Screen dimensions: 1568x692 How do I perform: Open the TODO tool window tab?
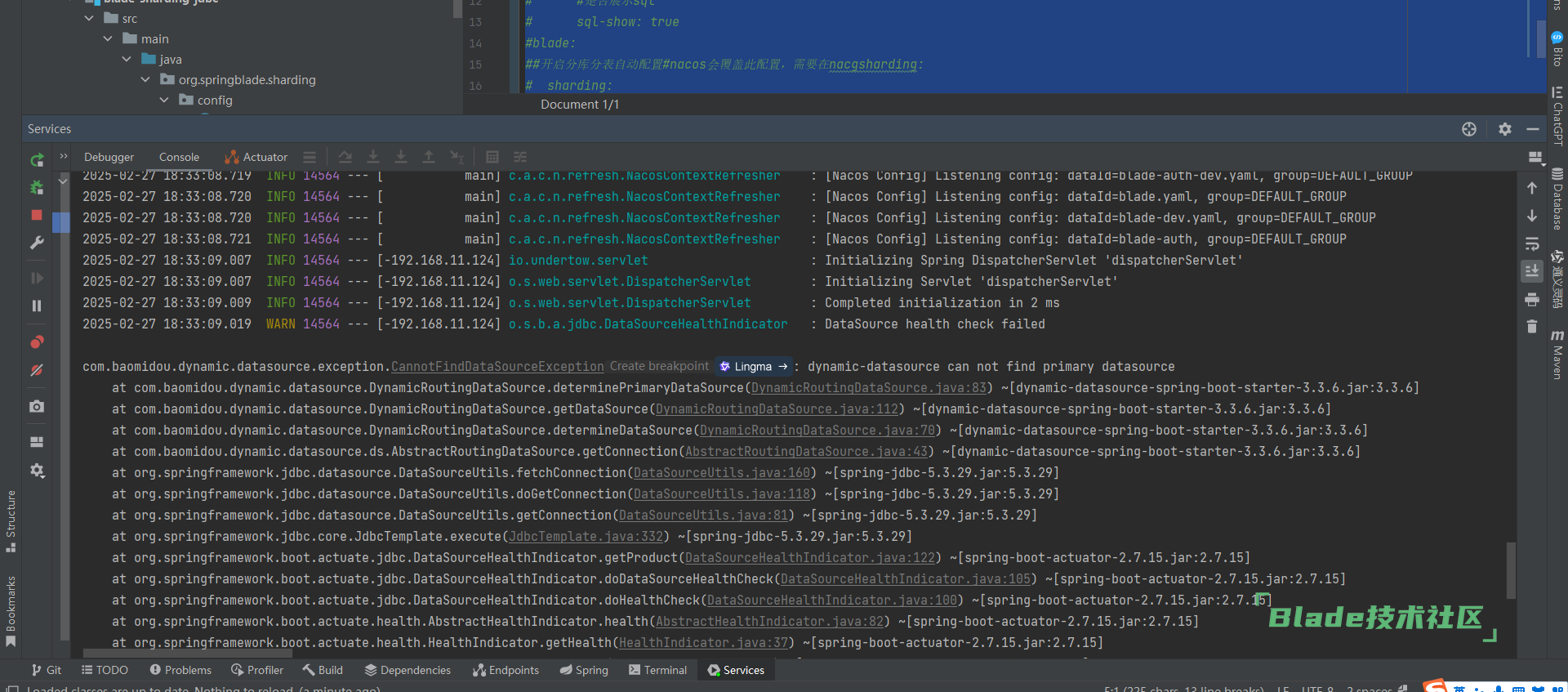click(105, 670)
